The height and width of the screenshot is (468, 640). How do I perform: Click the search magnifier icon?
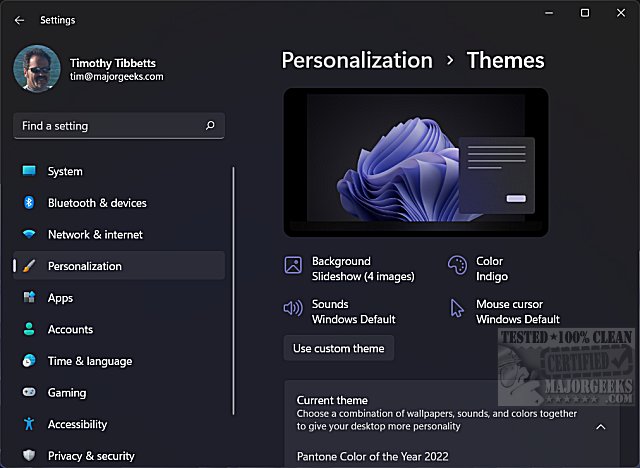210,125
